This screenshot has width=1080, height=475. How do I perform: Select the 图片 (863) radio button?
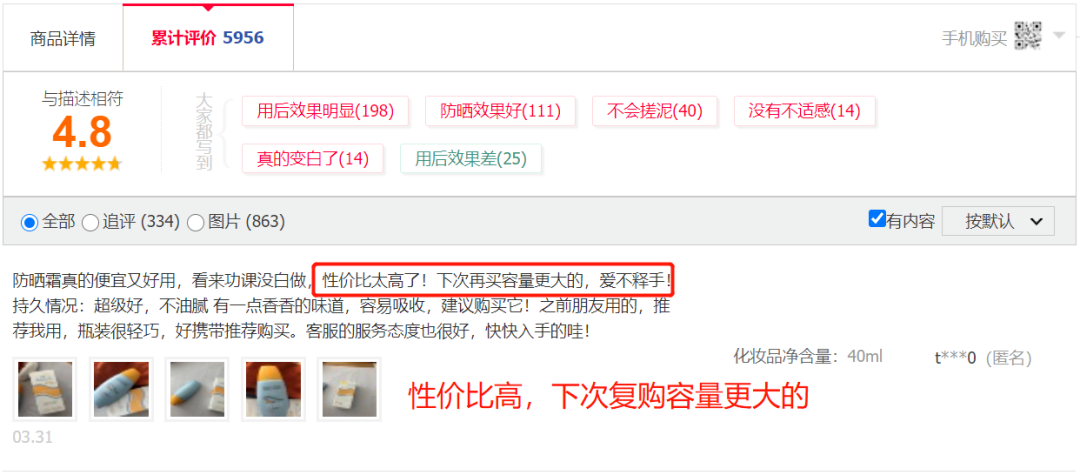(196, 222)
